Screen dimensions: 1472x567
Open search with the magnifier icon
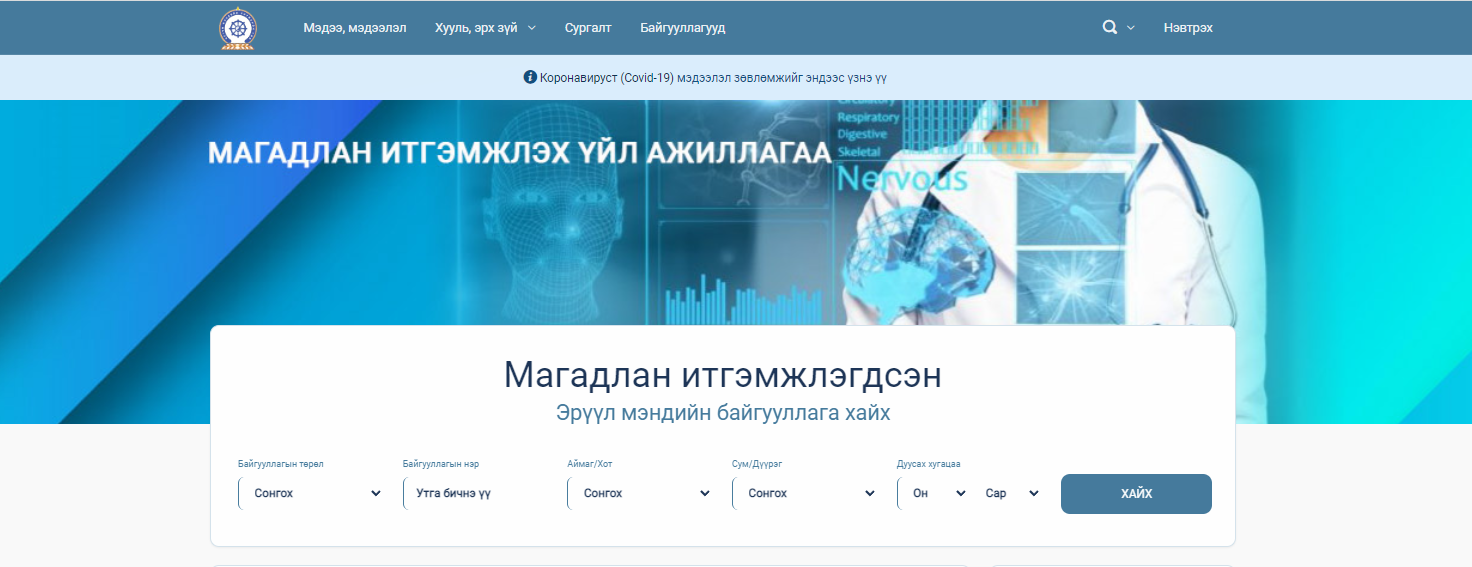pyautogui.click(x=1109, y=28)
